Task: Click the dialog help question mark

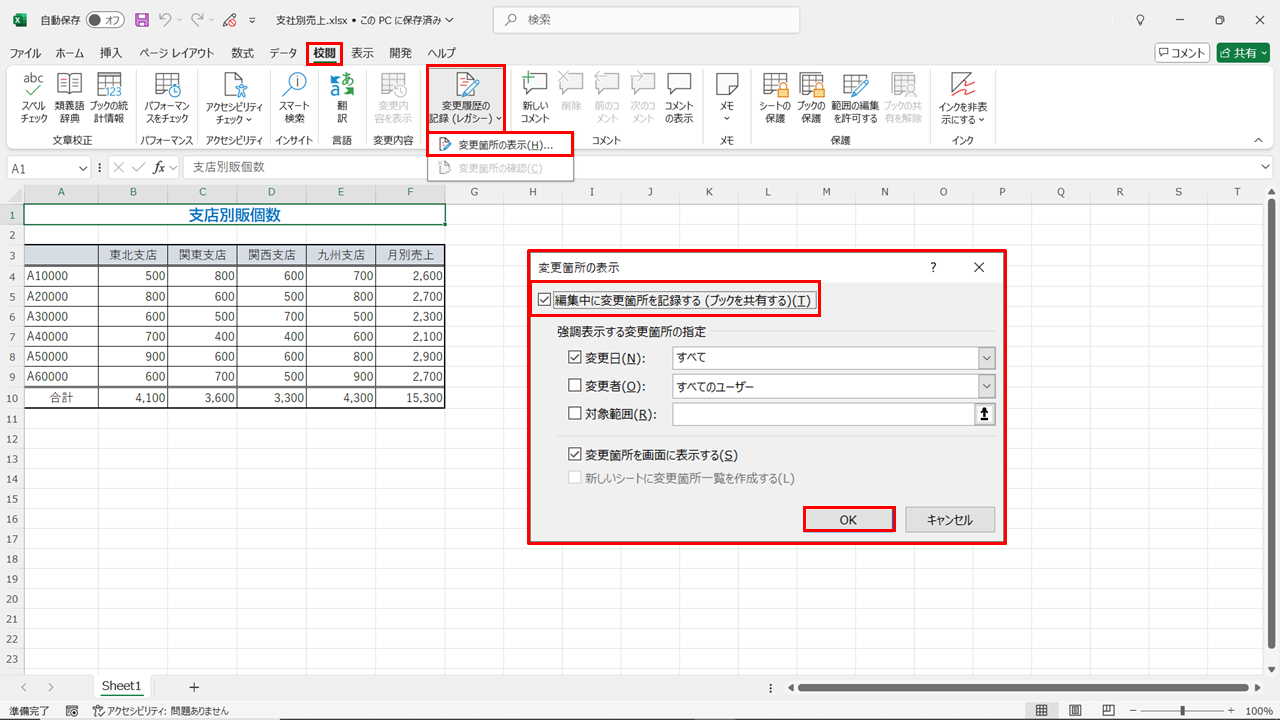Action: pos(933,267)
